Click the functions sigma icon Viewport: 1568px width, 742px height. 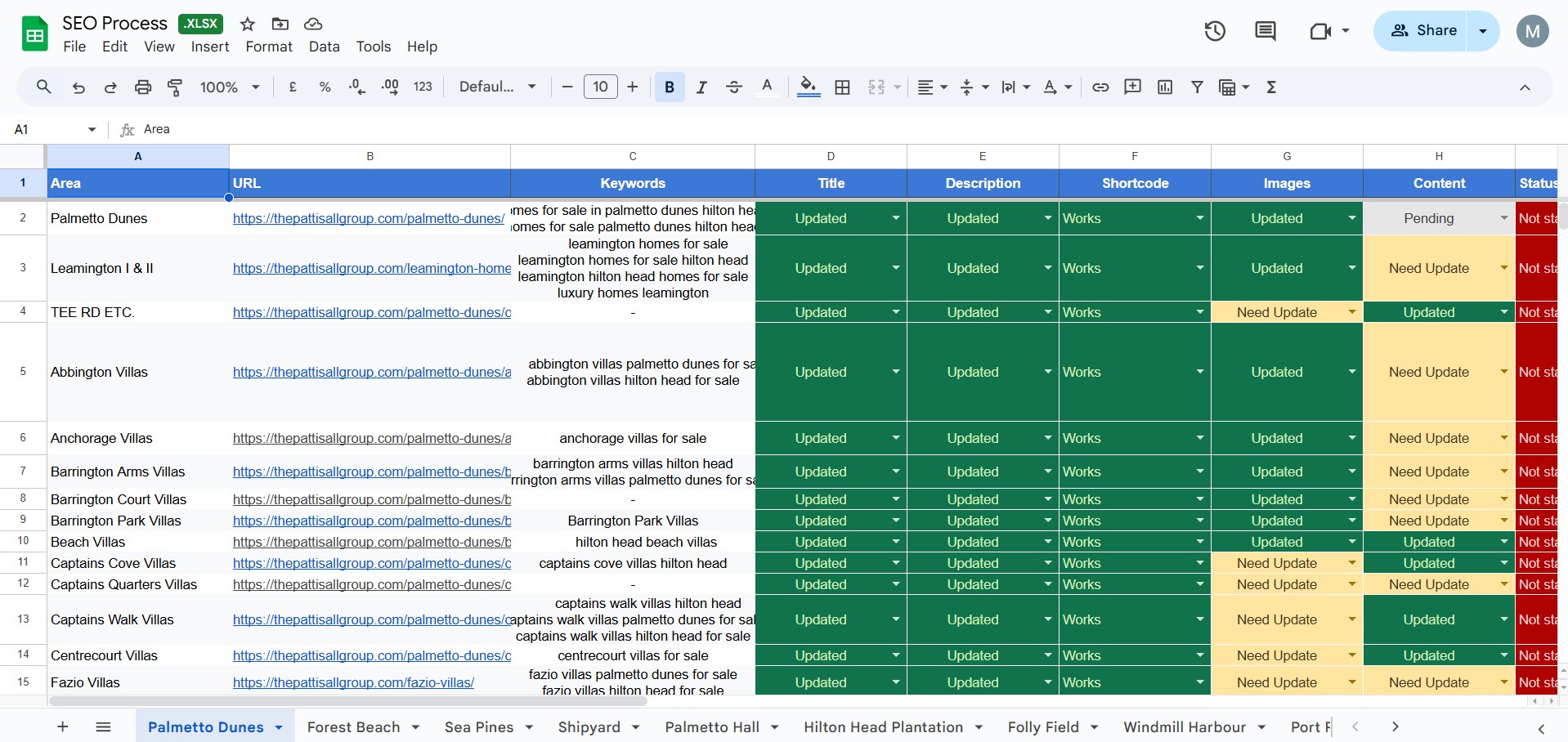tap(1271, 87)
